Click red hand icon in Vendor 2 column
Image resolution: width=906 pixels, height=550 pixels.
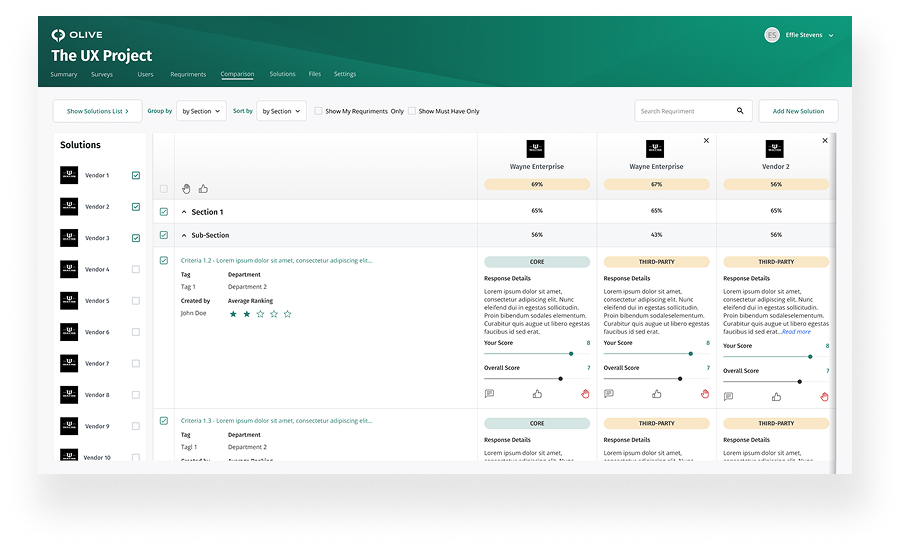pos(825,397)
